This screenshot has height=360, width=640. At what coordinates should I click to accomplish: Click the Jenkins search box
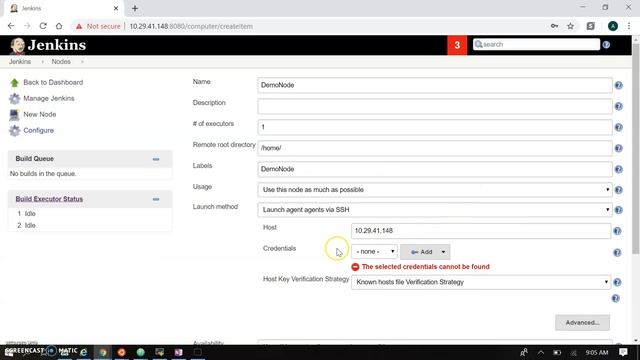pos(536,44)
